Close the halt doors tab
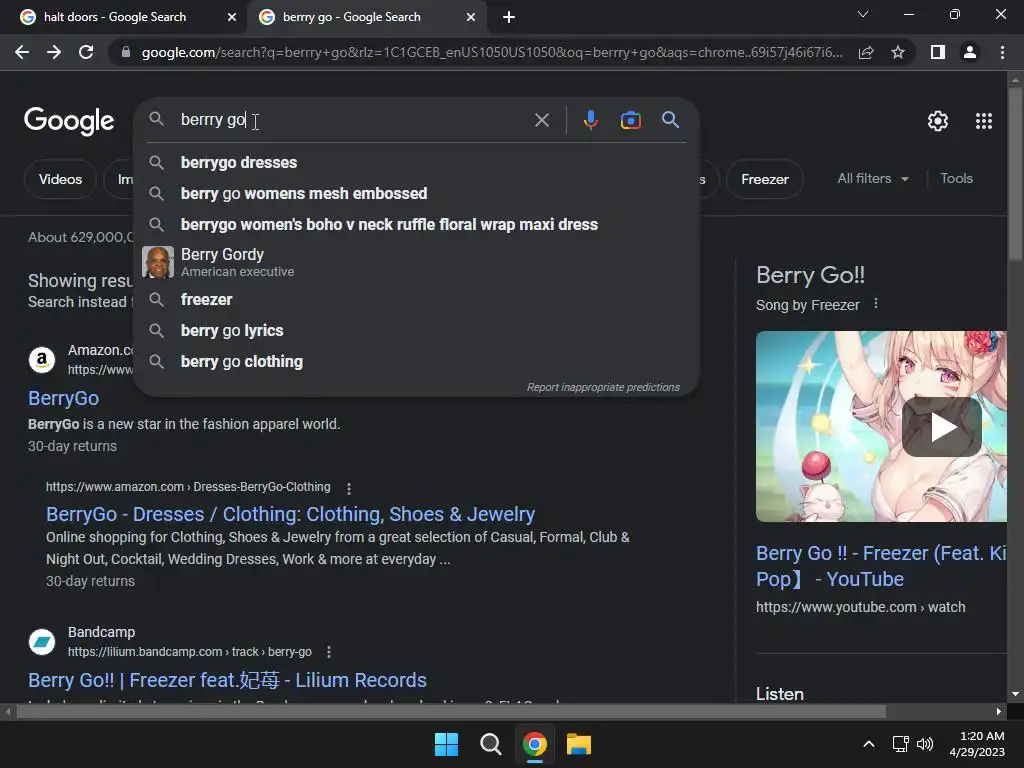 point(232,17)
